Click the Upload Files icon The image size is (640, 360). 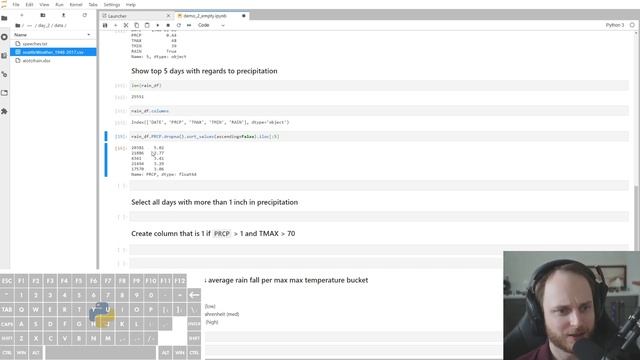pos(63,15)
